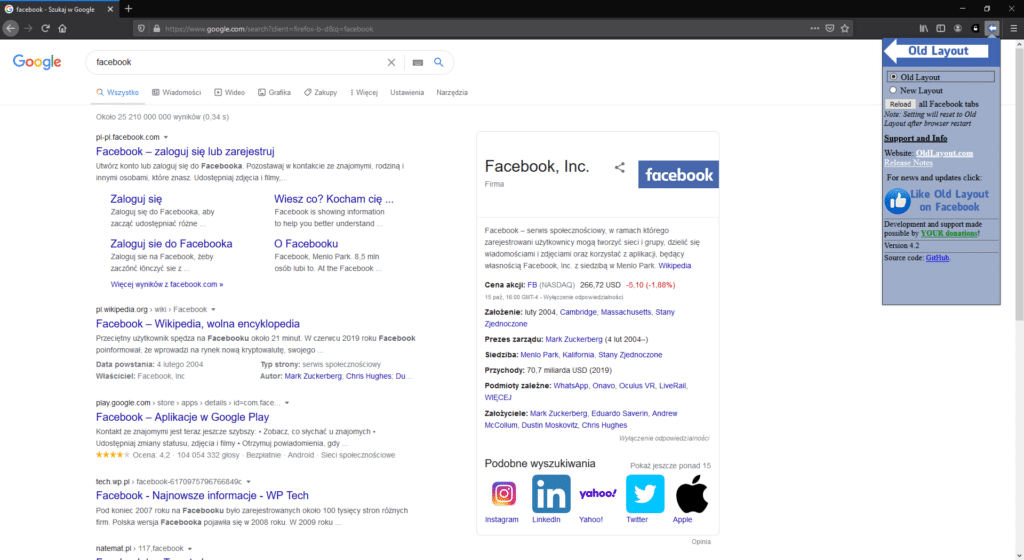Screen dimensions: 1024x560
Task: Save page to Pocket
Action: (x=829, y=28)
